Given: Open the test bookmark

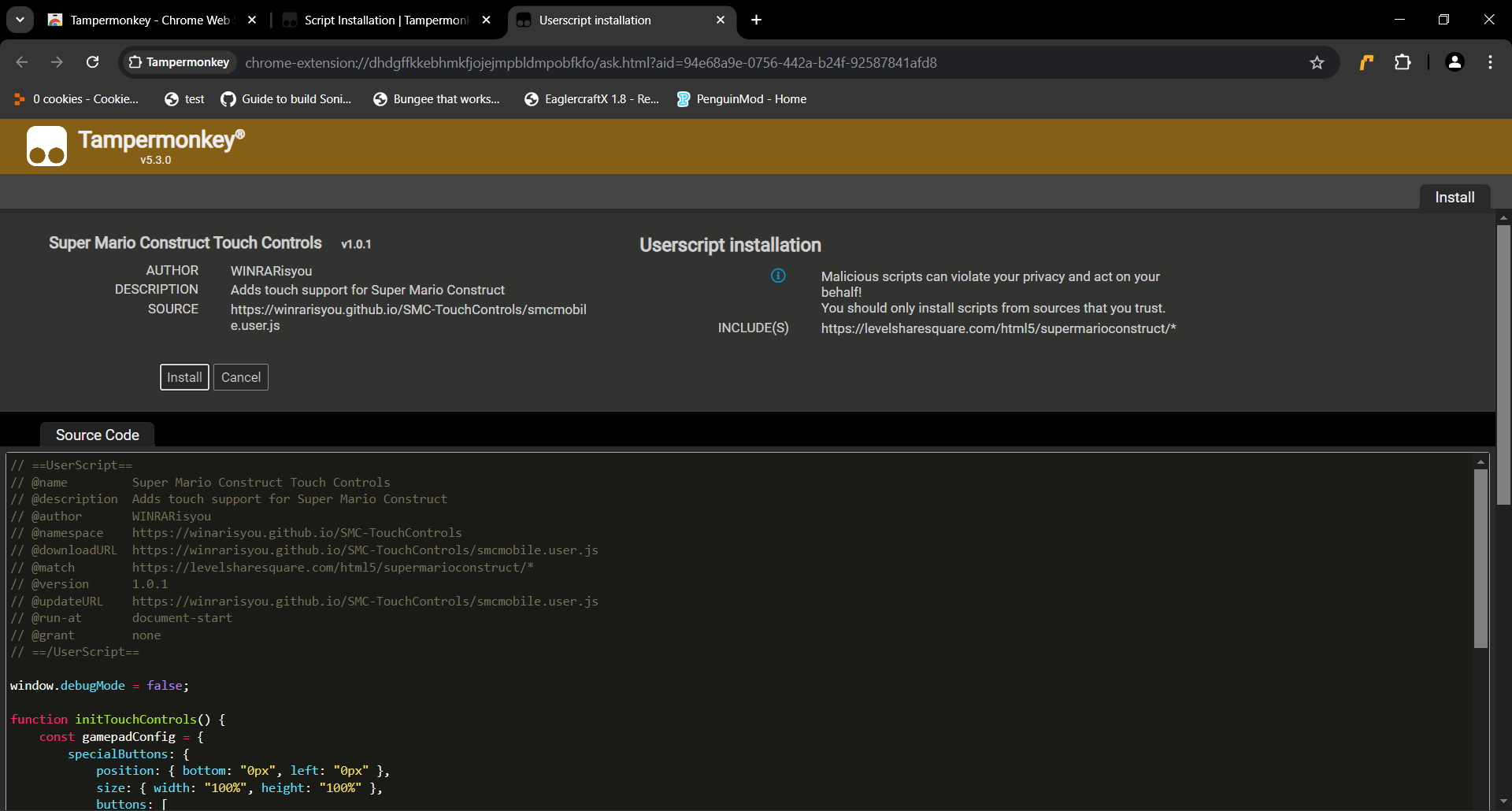Looking at the screenshot, I should 184,99.
